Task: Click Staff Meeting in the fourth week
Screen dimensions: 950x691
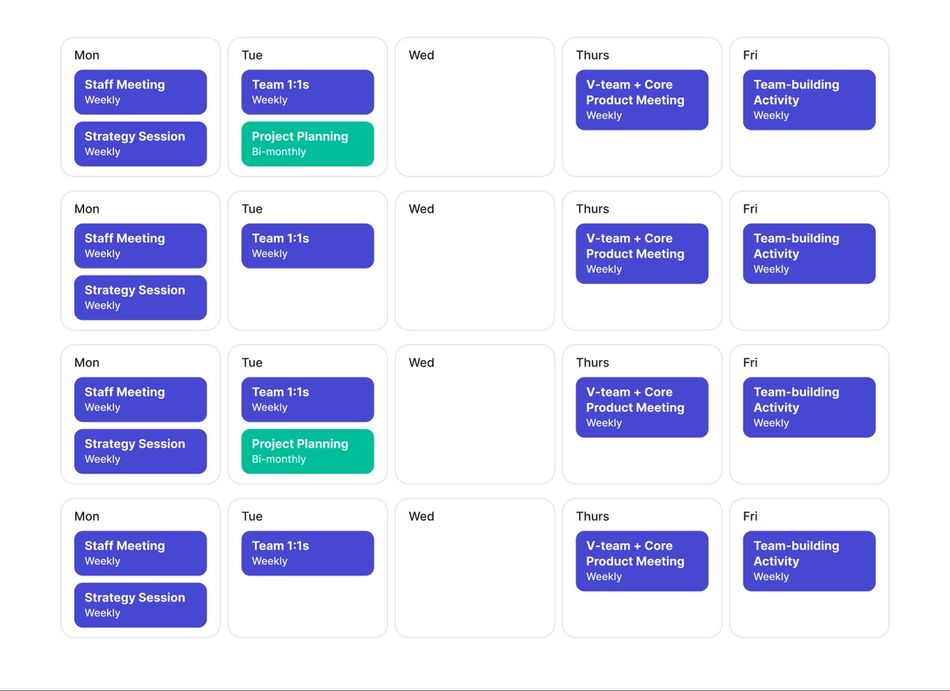Action: (x=140, y=553)
